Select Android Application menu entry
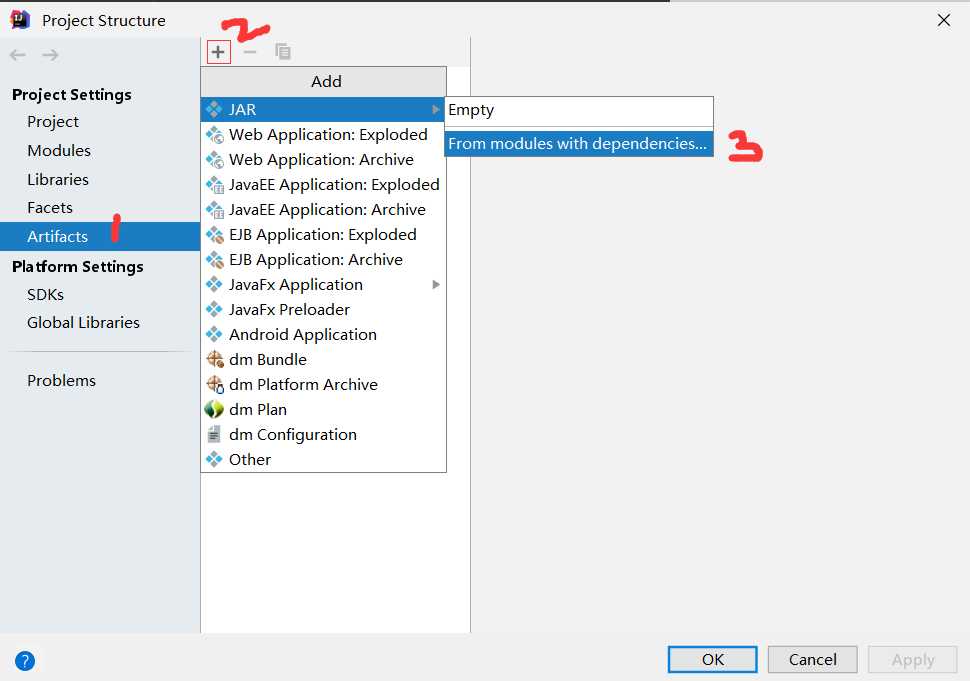Image resolution: width=970 pixels, height=681 pixels. coord(323,335)
